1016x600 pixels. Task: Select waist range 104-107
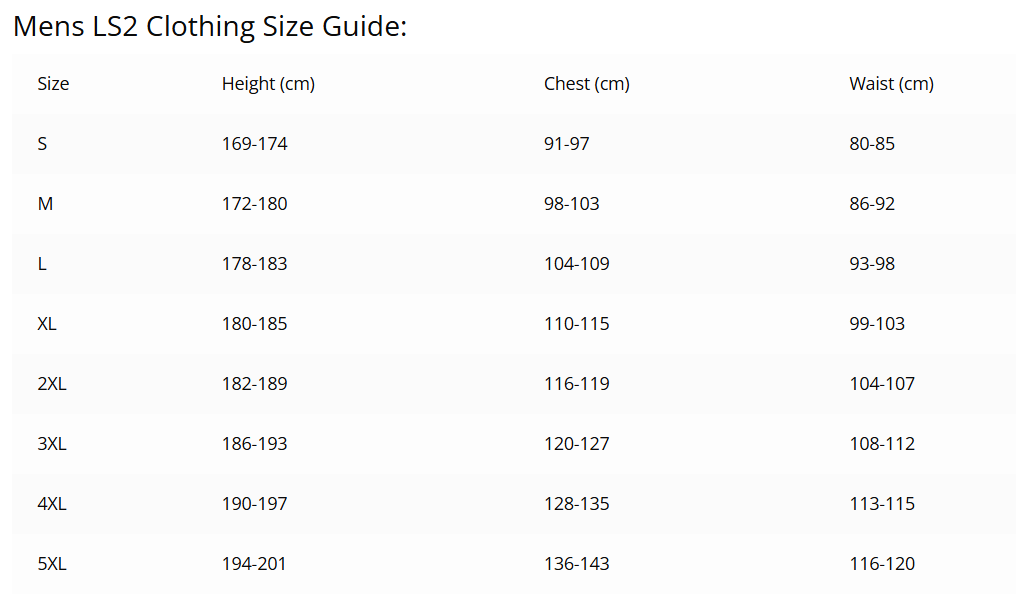tap(882, 384)
